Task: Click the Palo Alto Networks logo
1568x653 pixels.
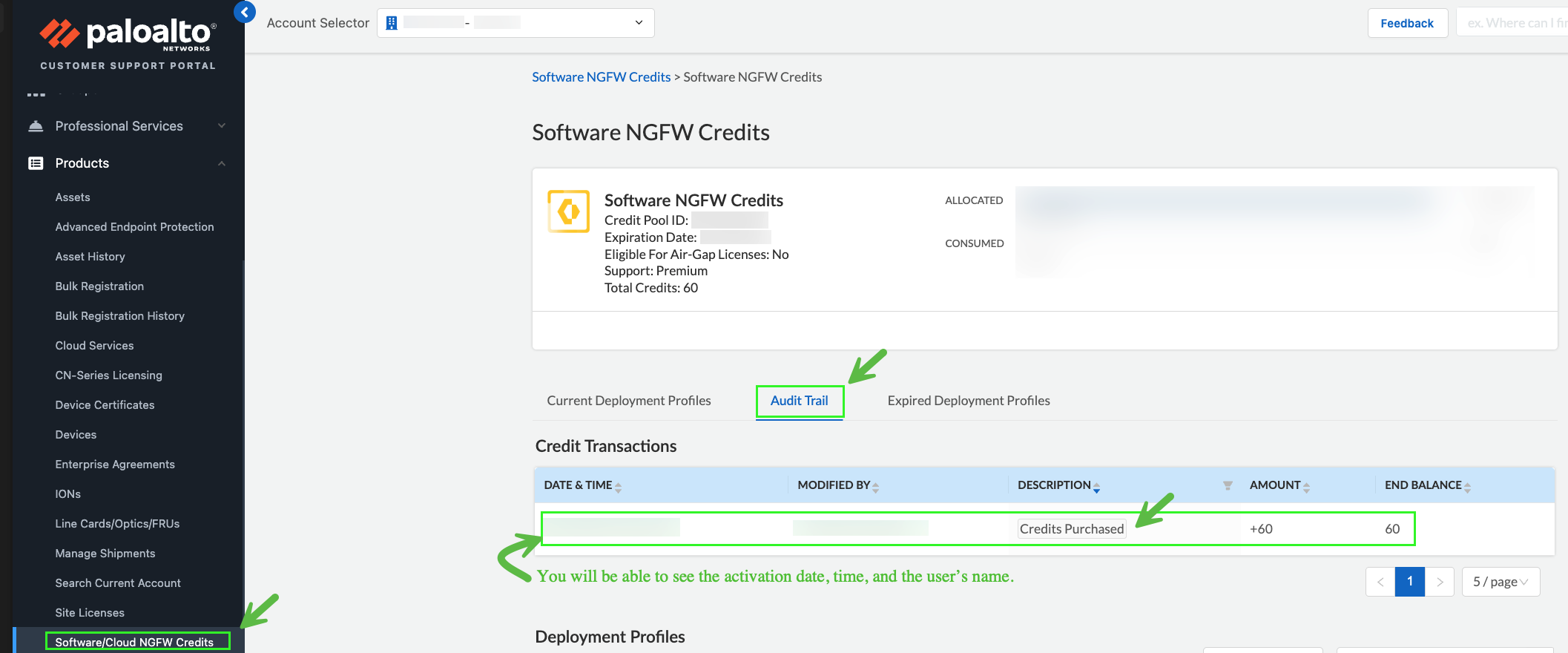Action: click(x=128, y=34)
